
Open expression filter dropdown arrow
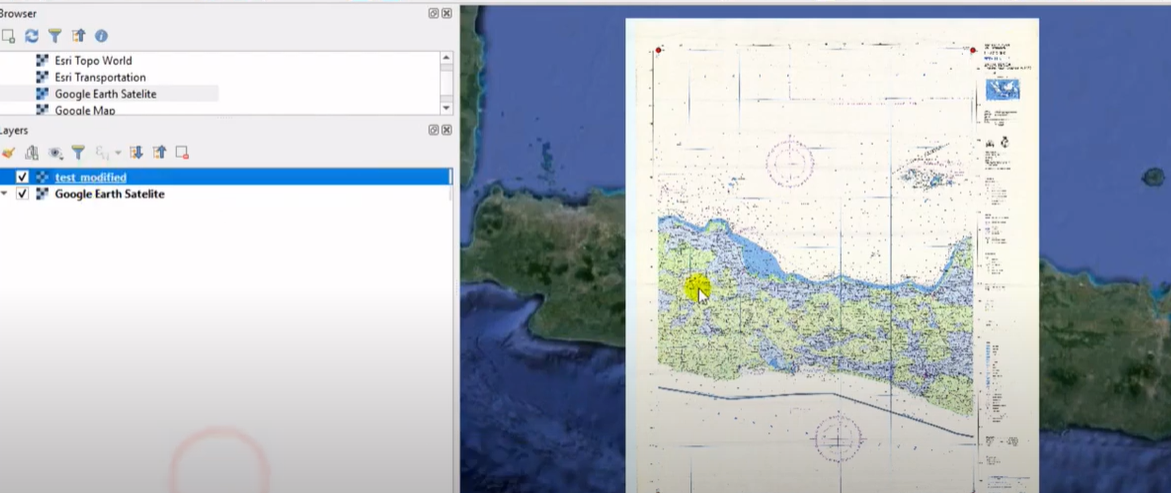click(x=117, y=153)
